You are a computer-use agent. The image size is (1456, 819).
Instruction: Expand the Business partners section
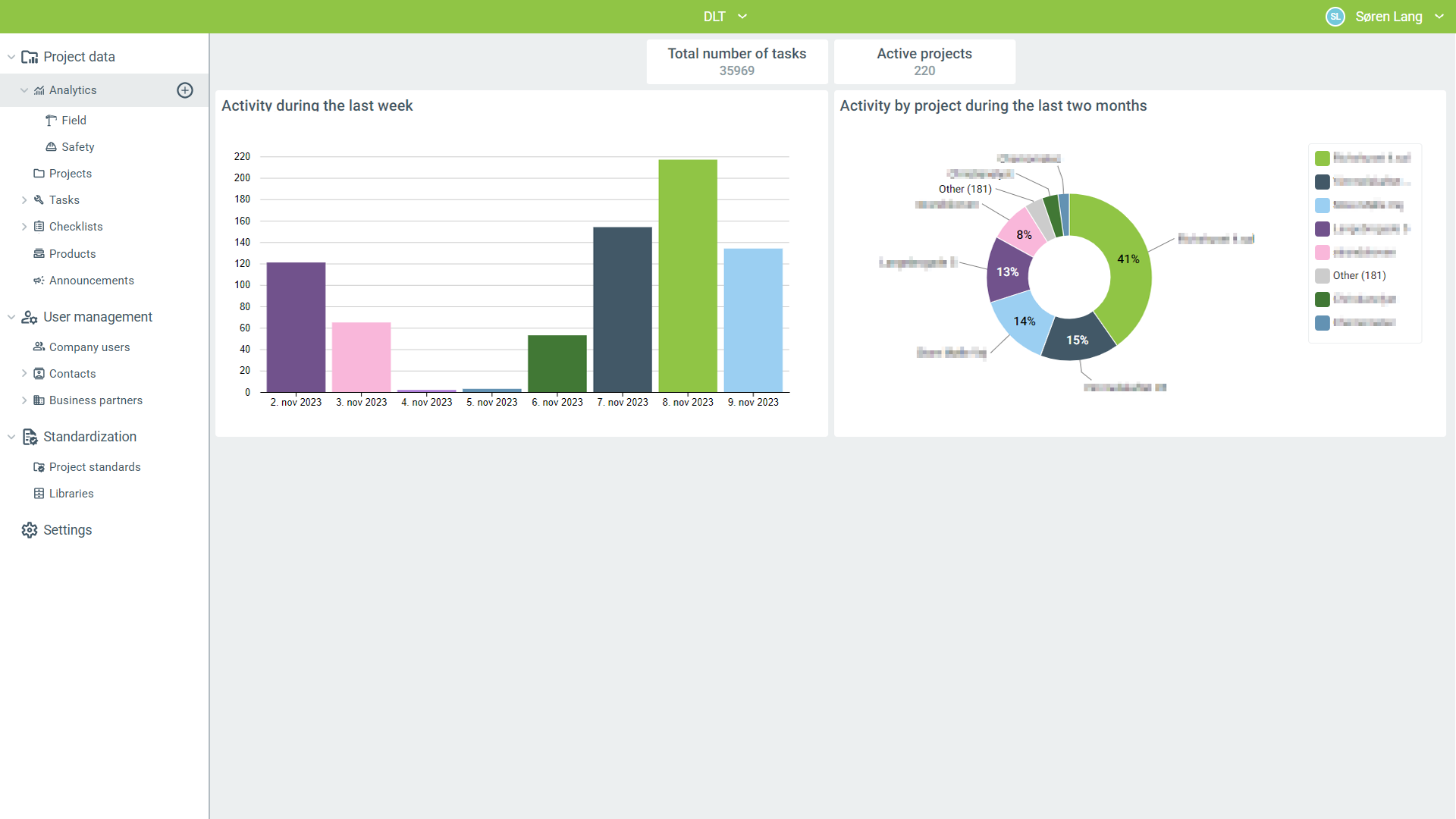coord(24,400)
